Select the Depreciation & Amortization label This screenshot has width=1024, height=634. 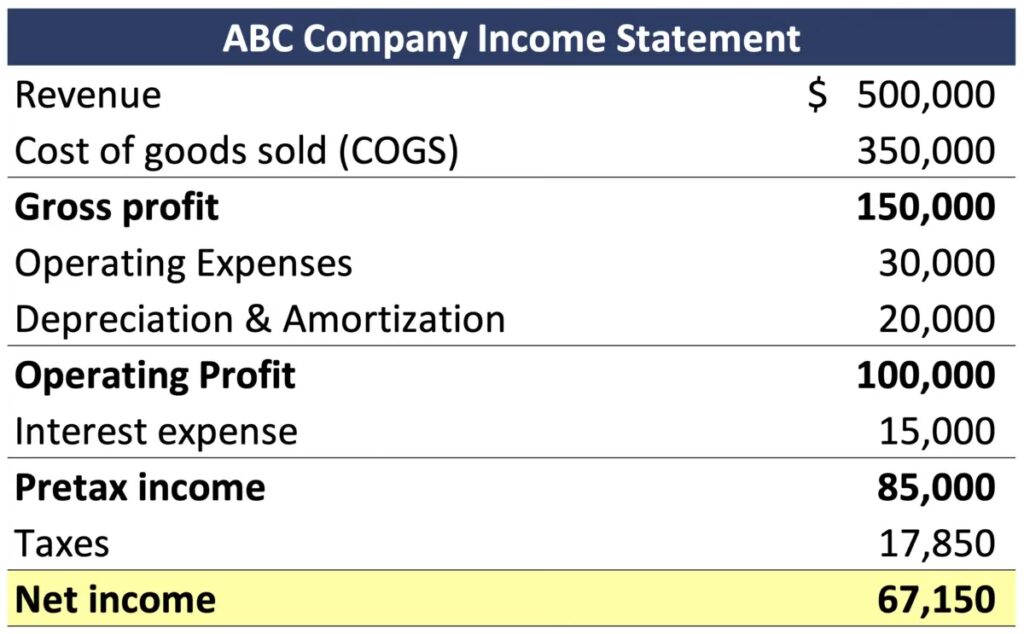click(260, 319)
